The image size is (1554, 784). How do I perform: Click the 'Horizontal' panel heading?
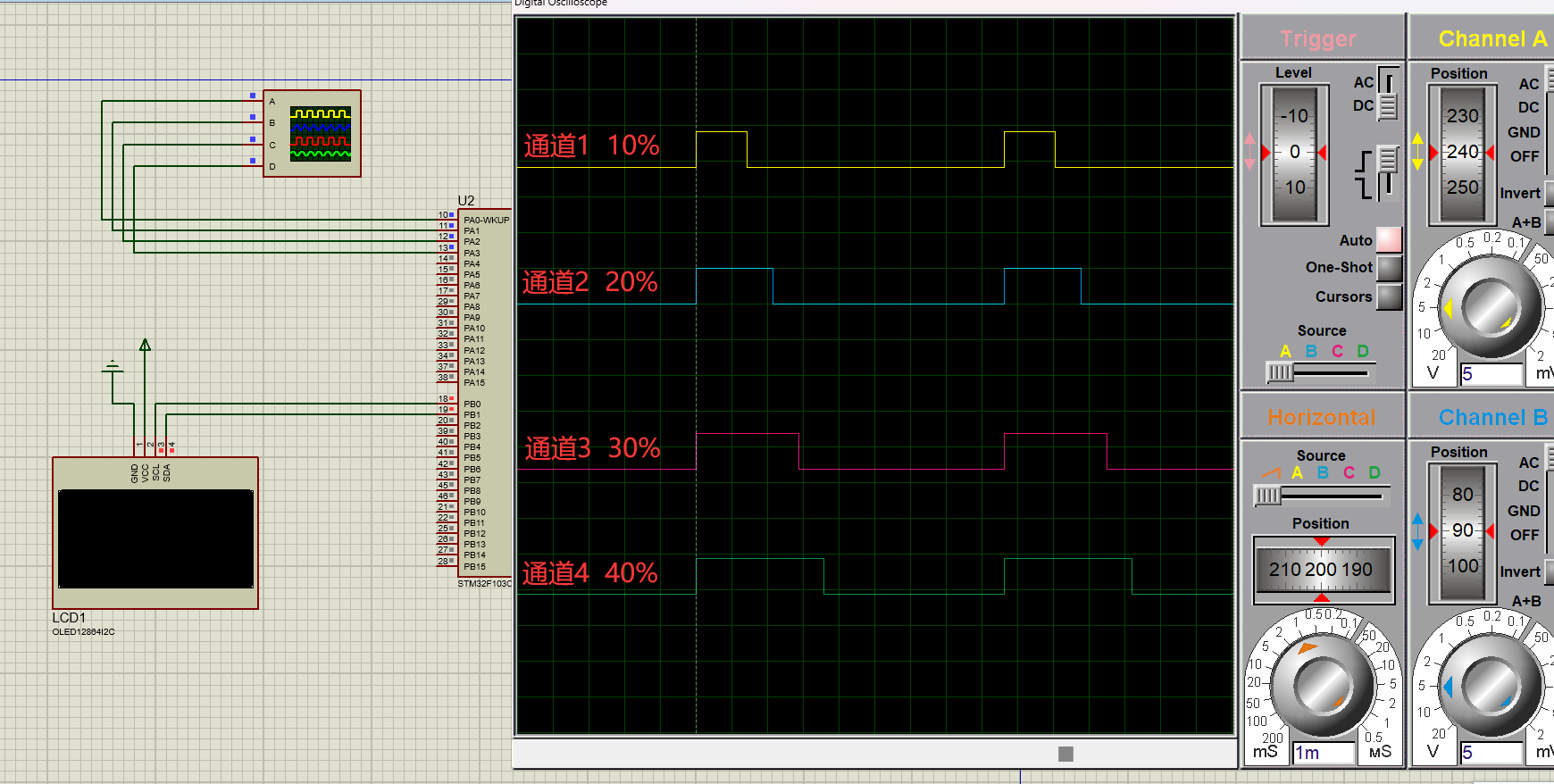tap(1322, 417)
